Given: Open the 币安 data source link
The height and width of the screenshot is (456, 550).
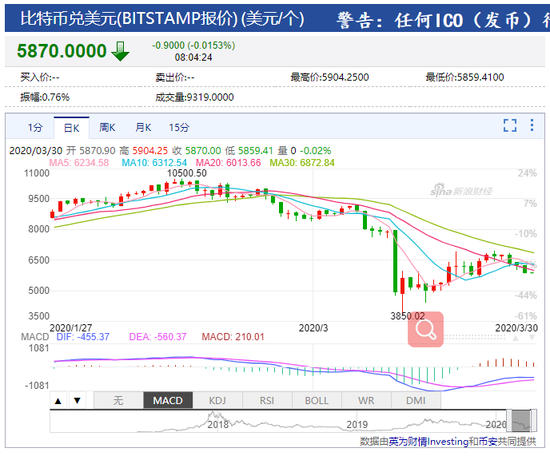Looking at the screenshot, I should point(488,442).
